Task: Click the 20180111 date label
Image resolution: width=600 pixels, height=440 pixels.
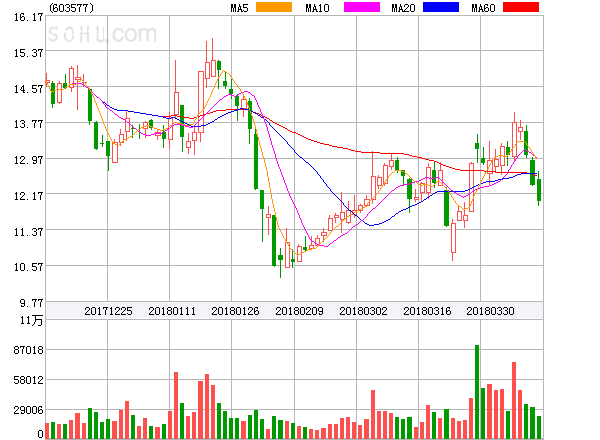Action: (x=172, y=311)
